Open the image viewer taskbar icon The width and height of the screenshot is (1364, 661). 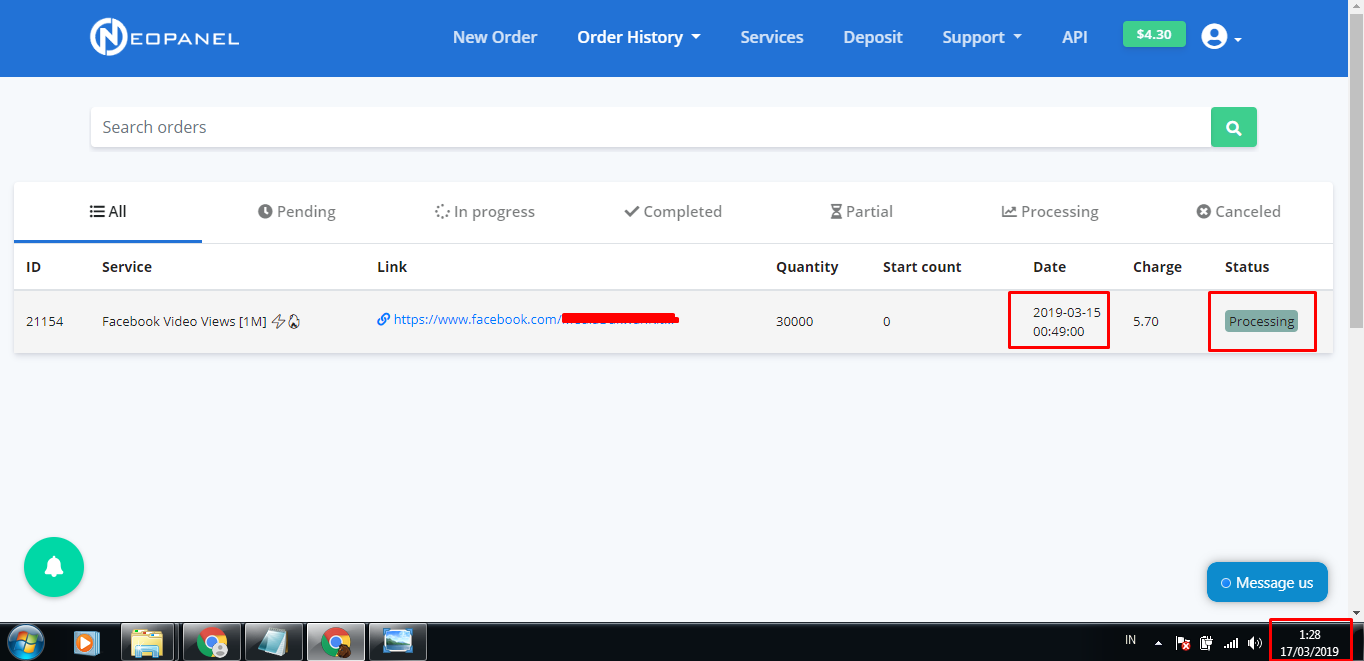point(398,642)
